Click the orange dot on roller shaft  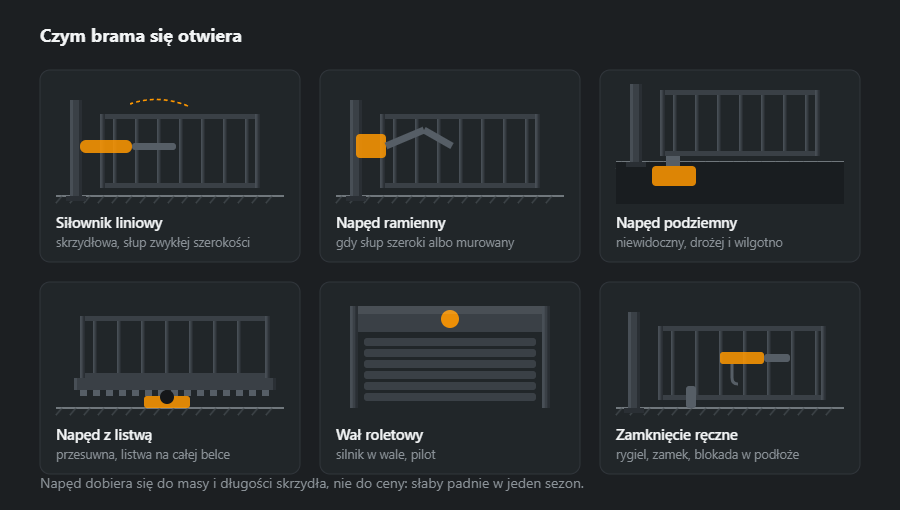[x=450, y=319]
